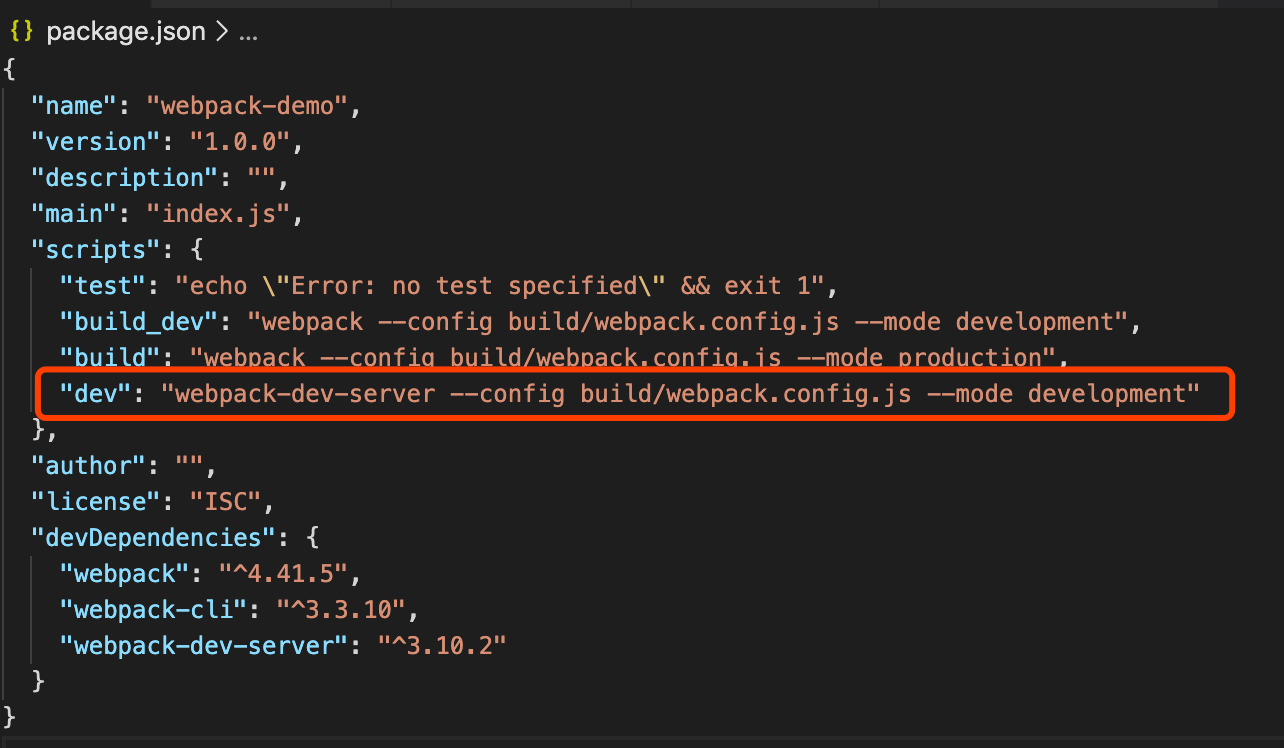Select the webpack-dev-server command string
The image size is (1284, 748).
[679, 393]
